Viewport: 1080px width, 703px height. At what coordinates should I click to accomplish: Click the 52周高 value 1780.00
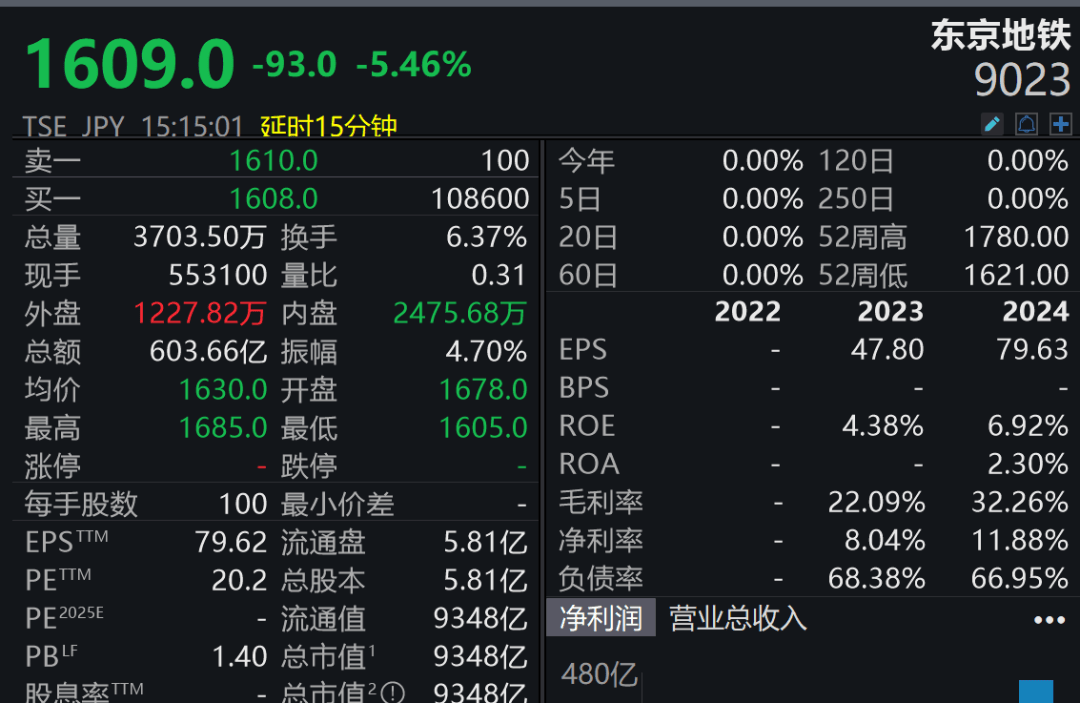(1016, 236)
